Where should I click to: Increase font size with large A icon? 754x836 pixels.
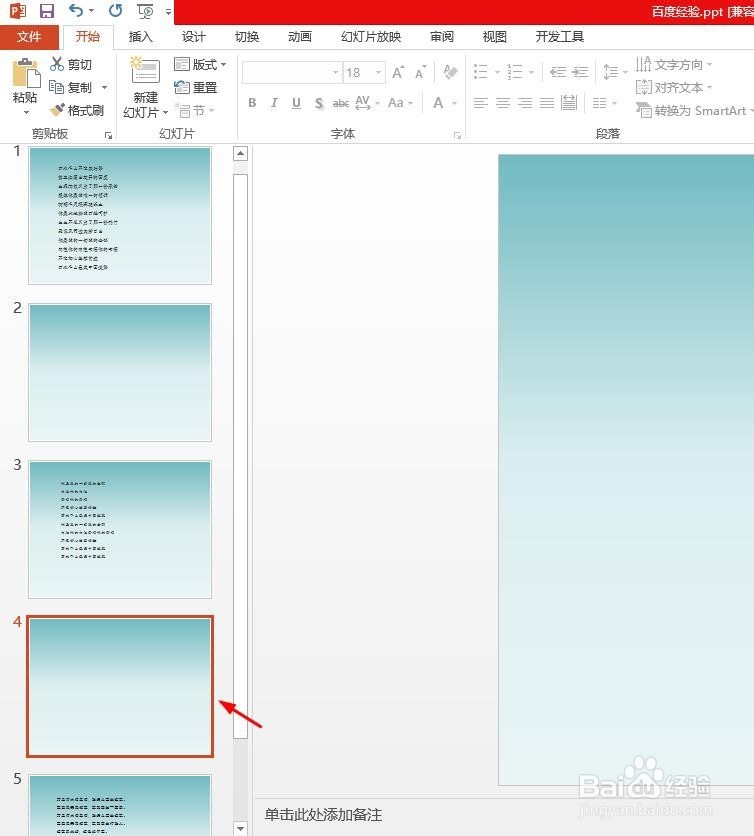tap(398, 73)
